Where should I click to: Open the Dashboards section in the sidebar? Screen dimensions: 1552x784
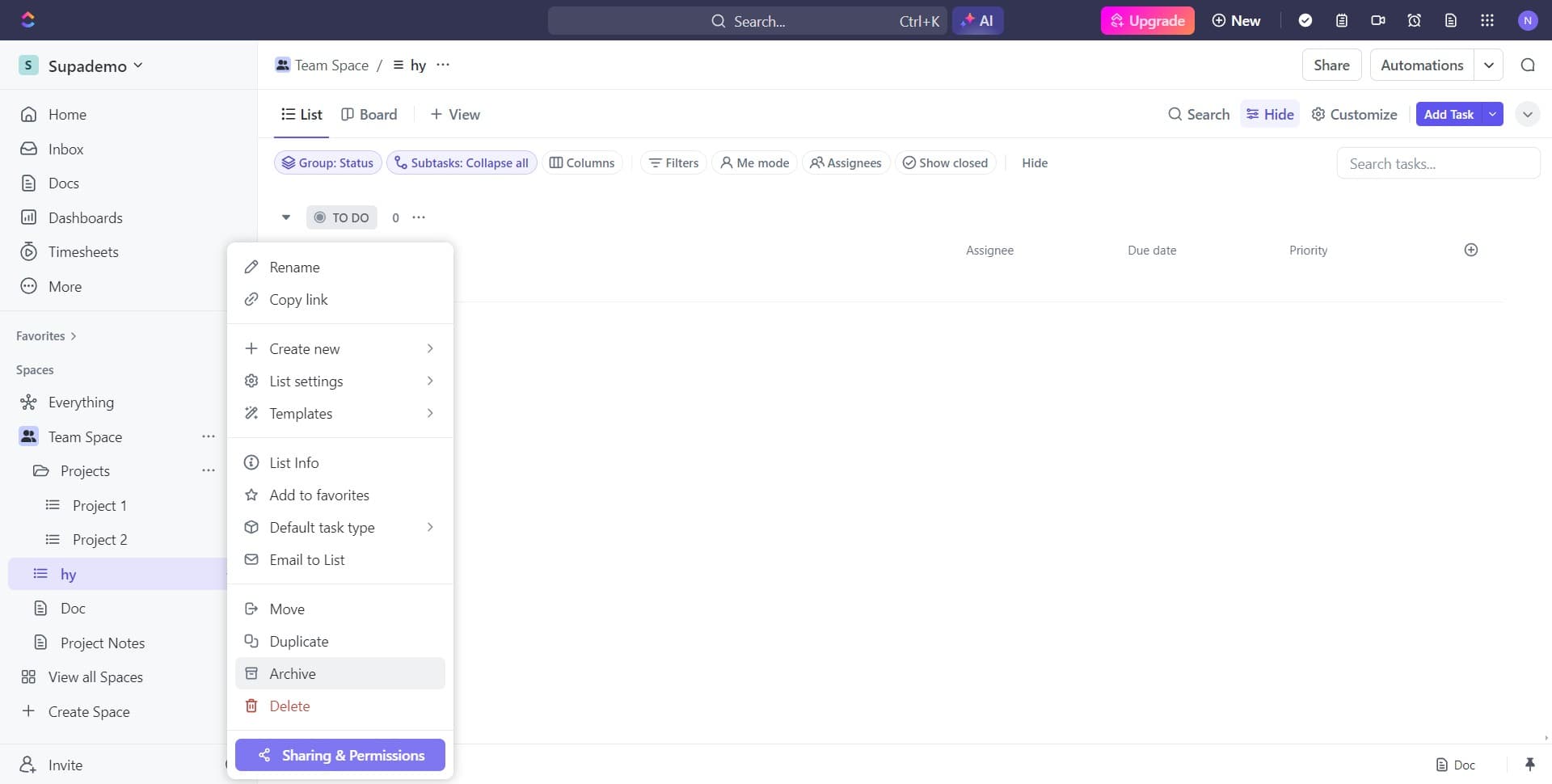[x=86, y=217]
